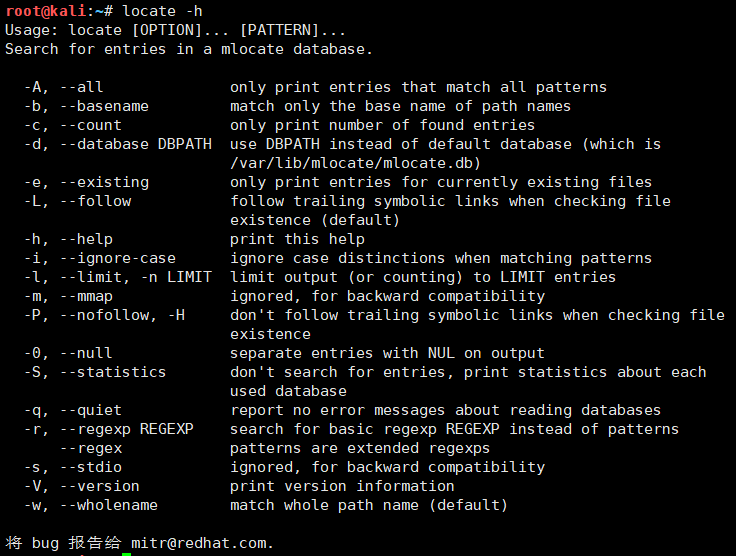Screen dimensions: 736x556
Task: Click the --limit, -n LIMIT option
Action: click(x=136, y=277)
